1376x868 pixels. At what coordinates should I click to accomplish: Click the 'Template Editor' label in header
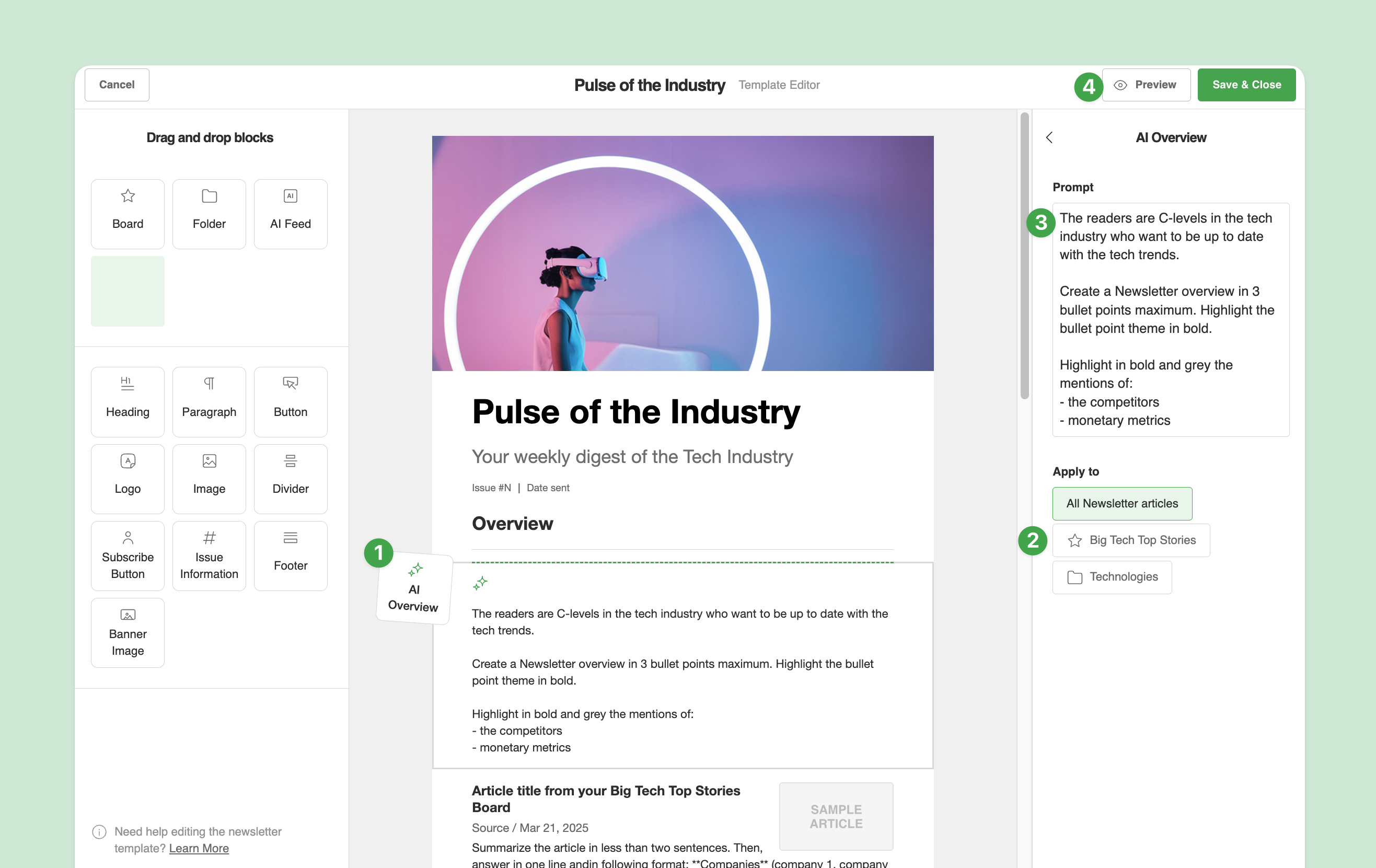click(779, 85)
